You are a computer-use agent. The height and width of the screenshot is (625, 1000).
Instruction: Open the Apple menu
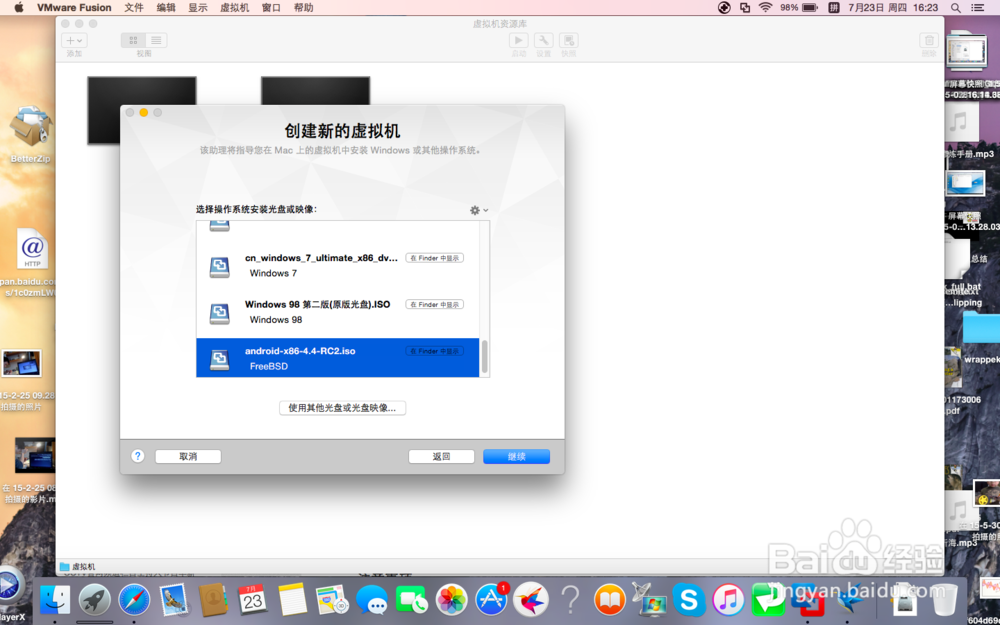(18, 8)
